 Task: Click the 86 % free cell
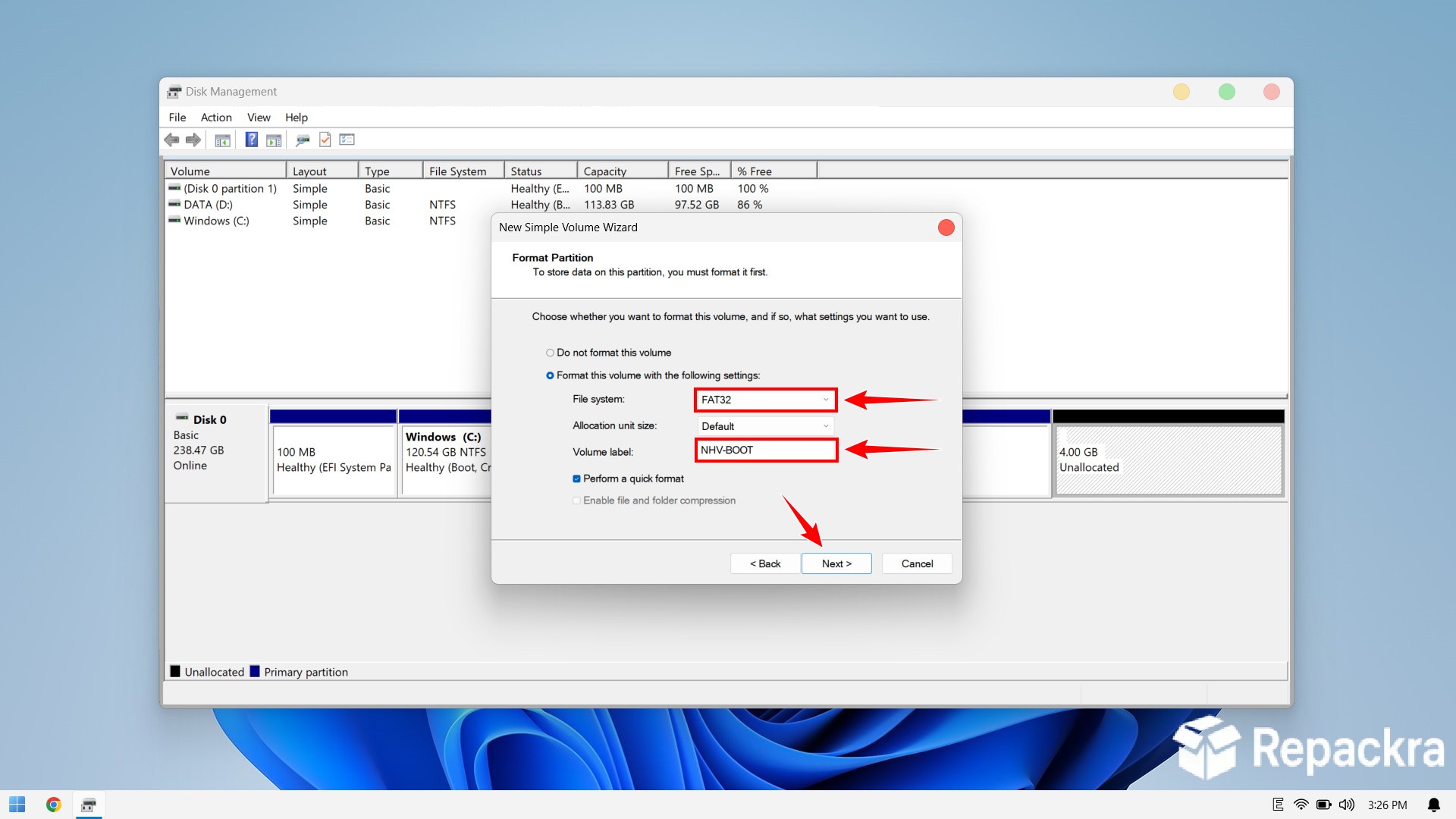point(750,205)
